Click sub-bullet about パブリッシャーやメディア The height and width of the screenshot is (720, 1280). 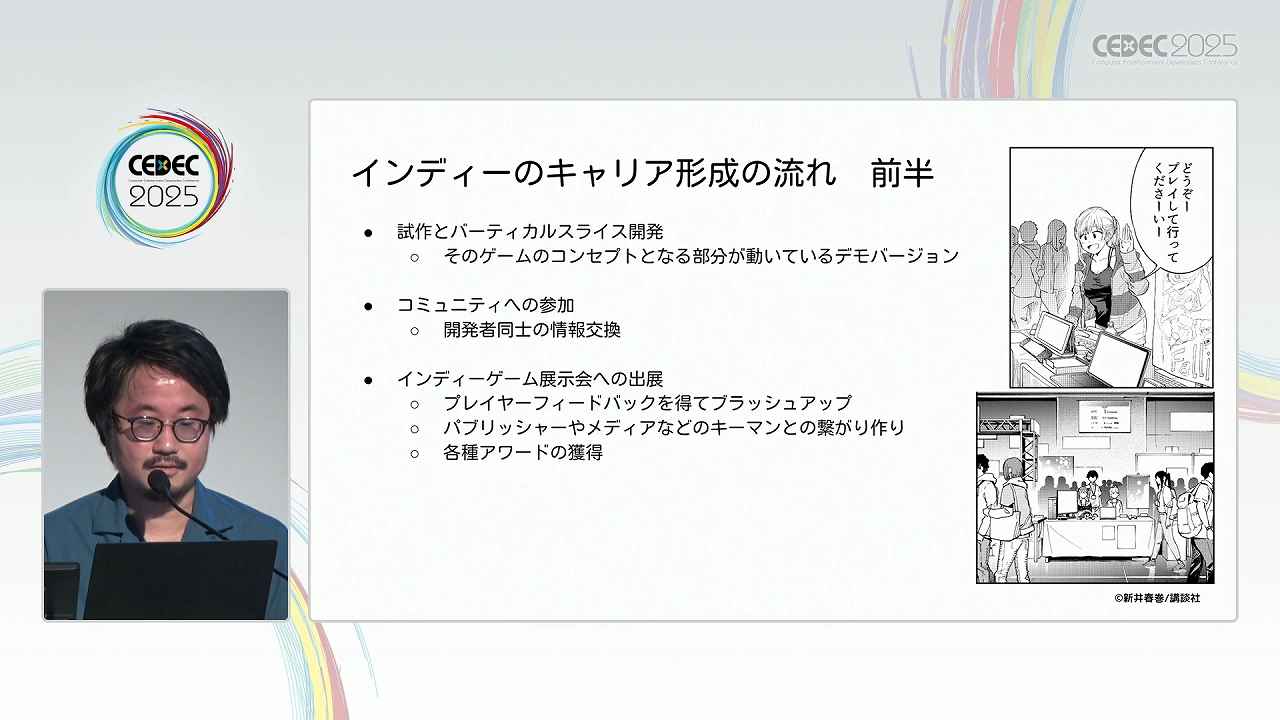tap(673, 427)
